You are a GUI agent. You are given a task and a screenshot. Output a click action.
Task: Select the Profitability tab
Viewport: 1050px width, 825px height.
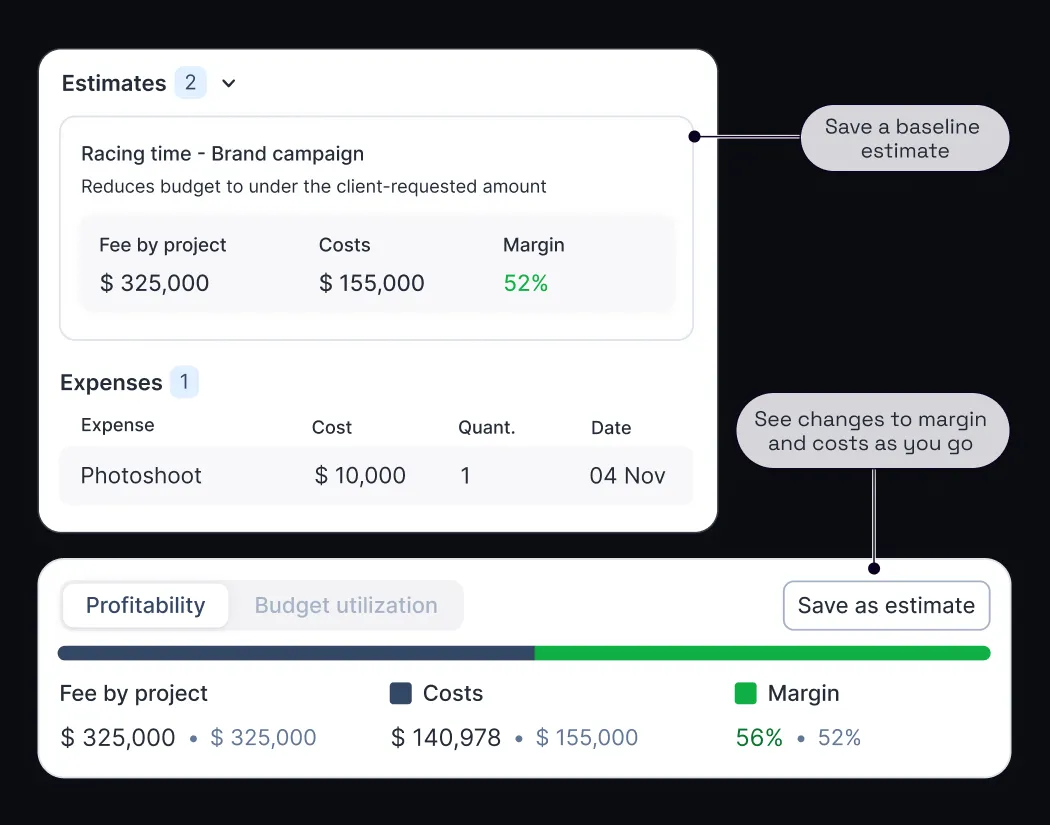coord(145,605)
